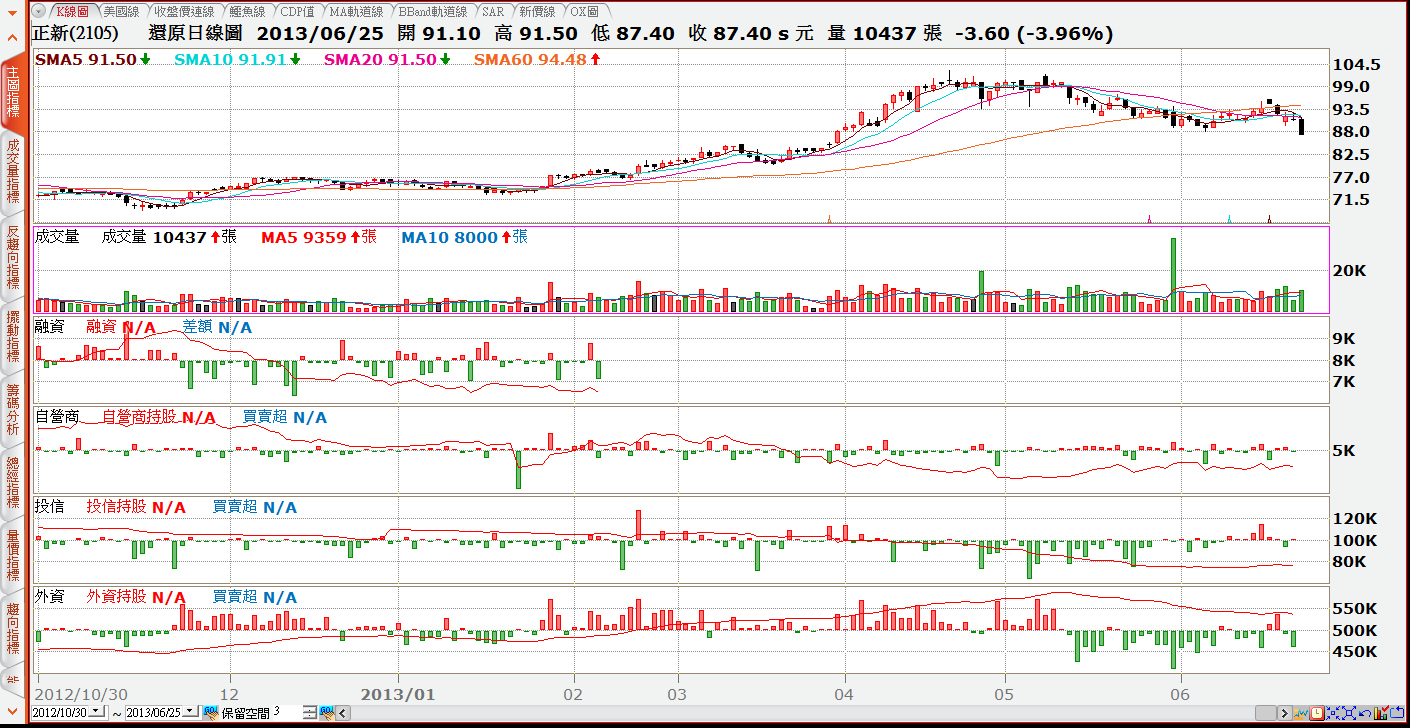Switch to the 收盤價連線 tab
The image size is (1410, 728).
tap(184, 11)
